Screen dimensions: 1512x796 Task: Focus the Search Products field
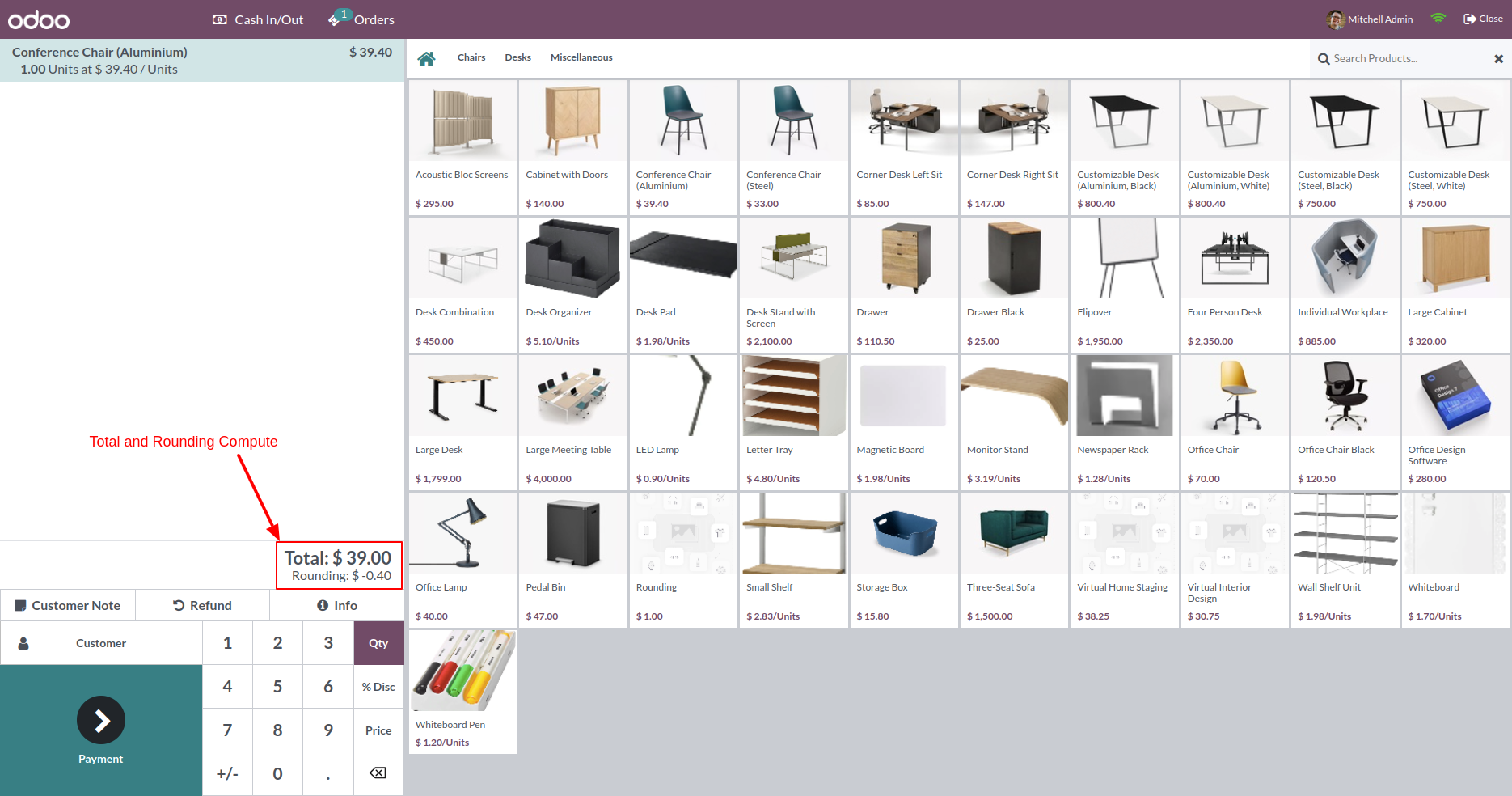coord(1409,59)
